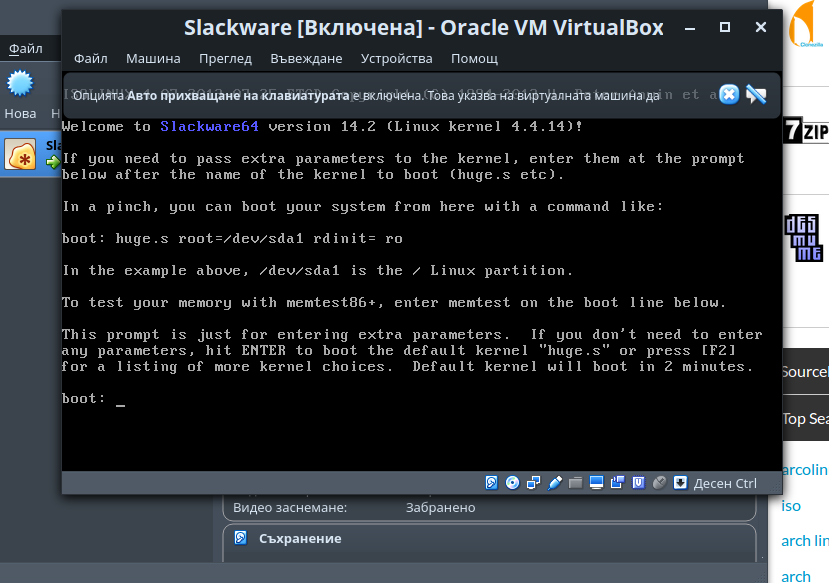Screen dimensions: 829x583
Task: Click the CPU virtualization features icon
Action: tap(639, 483)
